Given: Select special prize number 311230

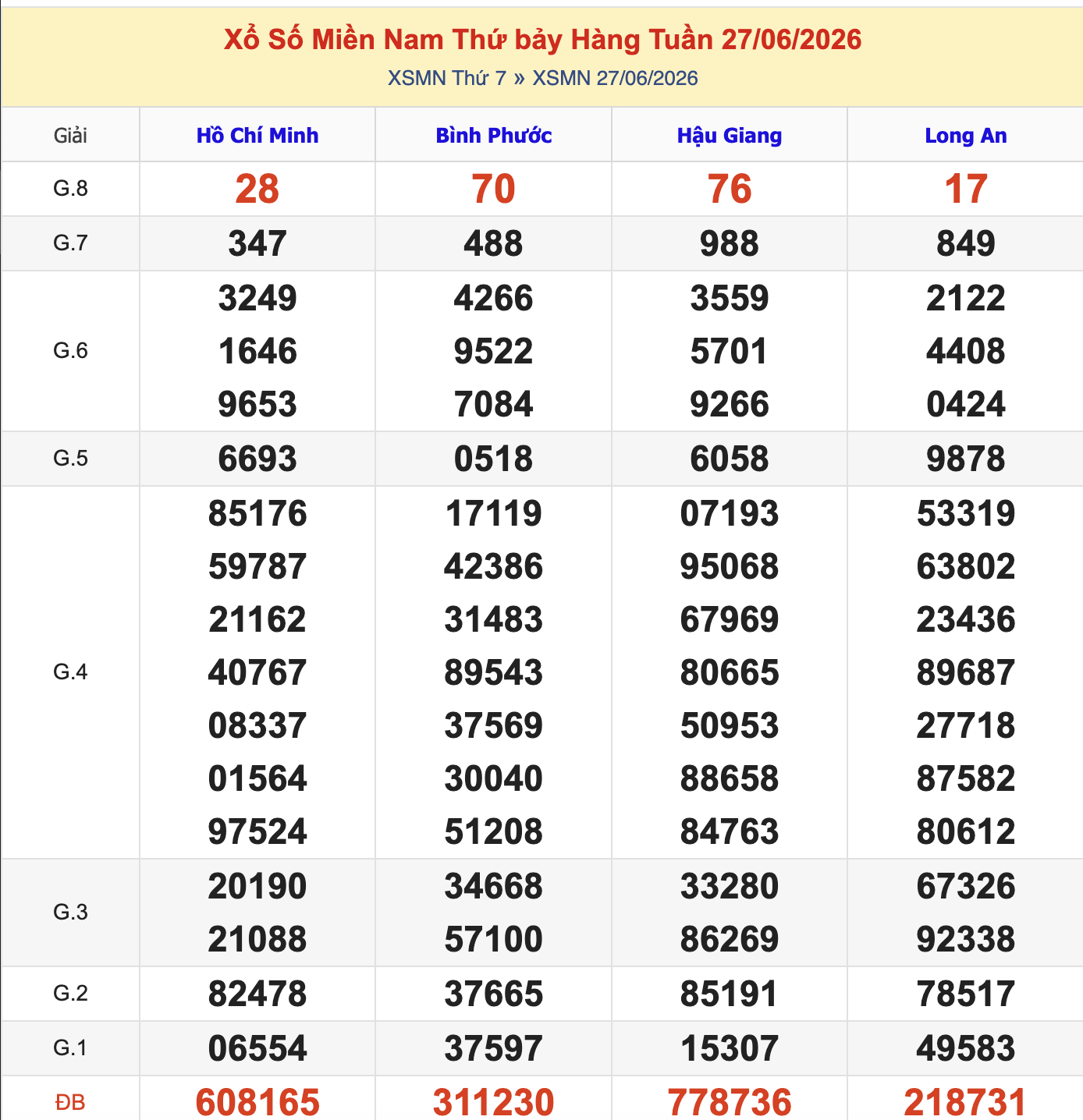Looking at the screenshot, I should click(494, 1103).
